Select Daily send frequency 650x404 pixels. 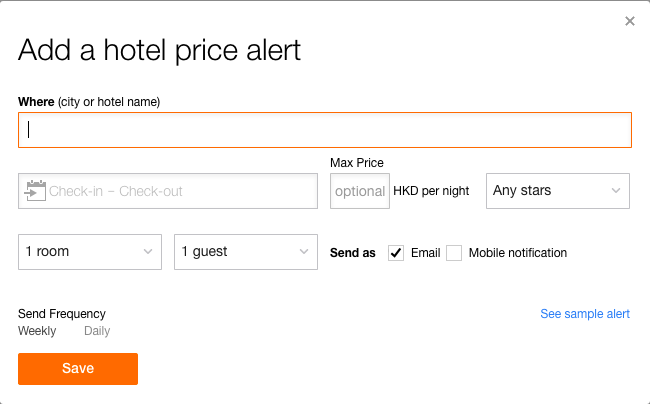[97, 331]
